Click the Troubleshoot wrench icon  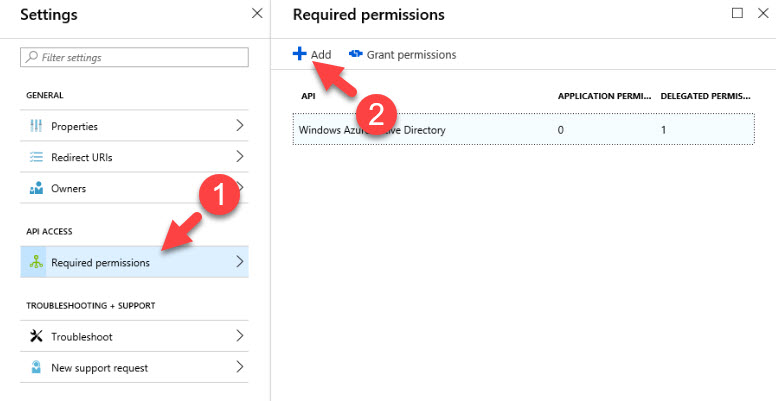coord(36,337)
